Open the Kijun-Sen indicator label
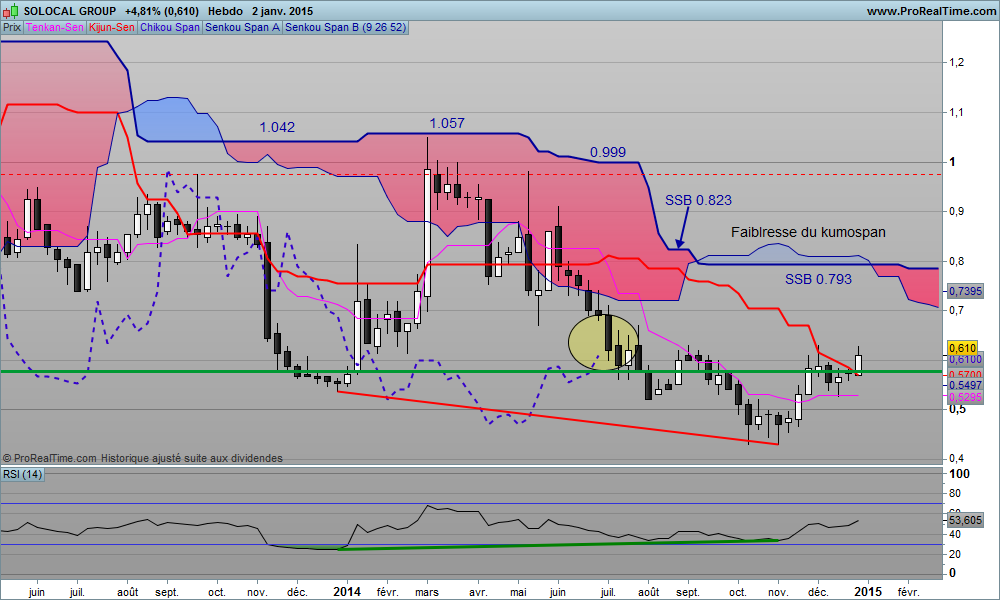 [112, 27]
